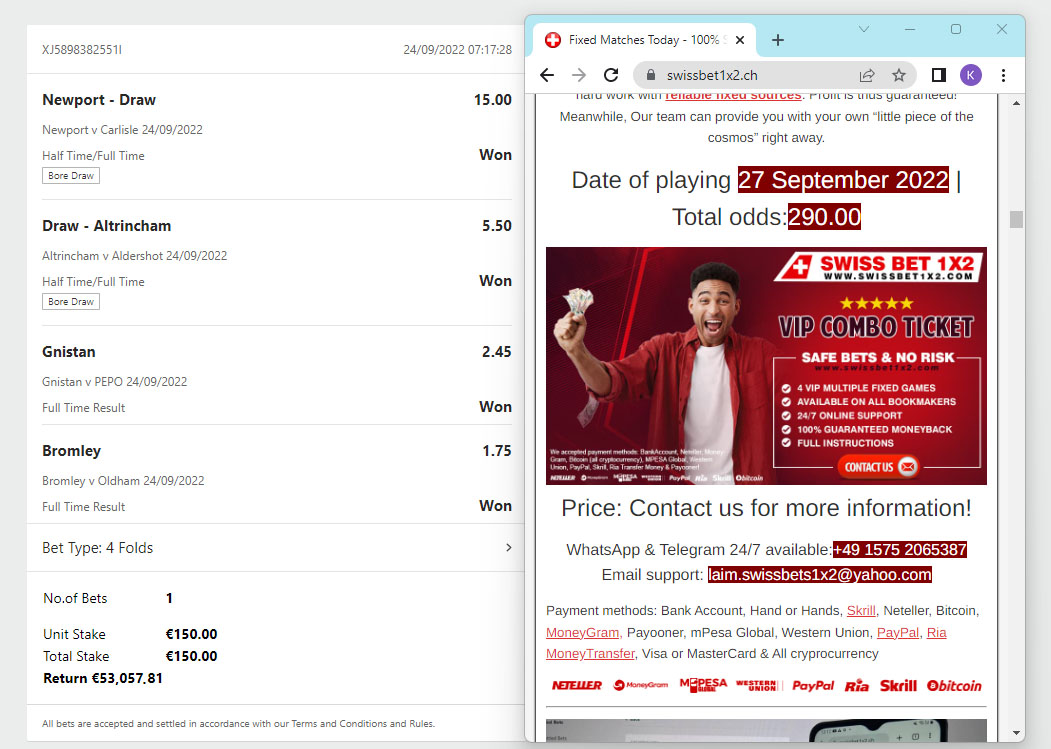The width and height of the screenshot is (1051, 749).
Task: Bookmark this page with the star icon
Action: click(899, 75)
